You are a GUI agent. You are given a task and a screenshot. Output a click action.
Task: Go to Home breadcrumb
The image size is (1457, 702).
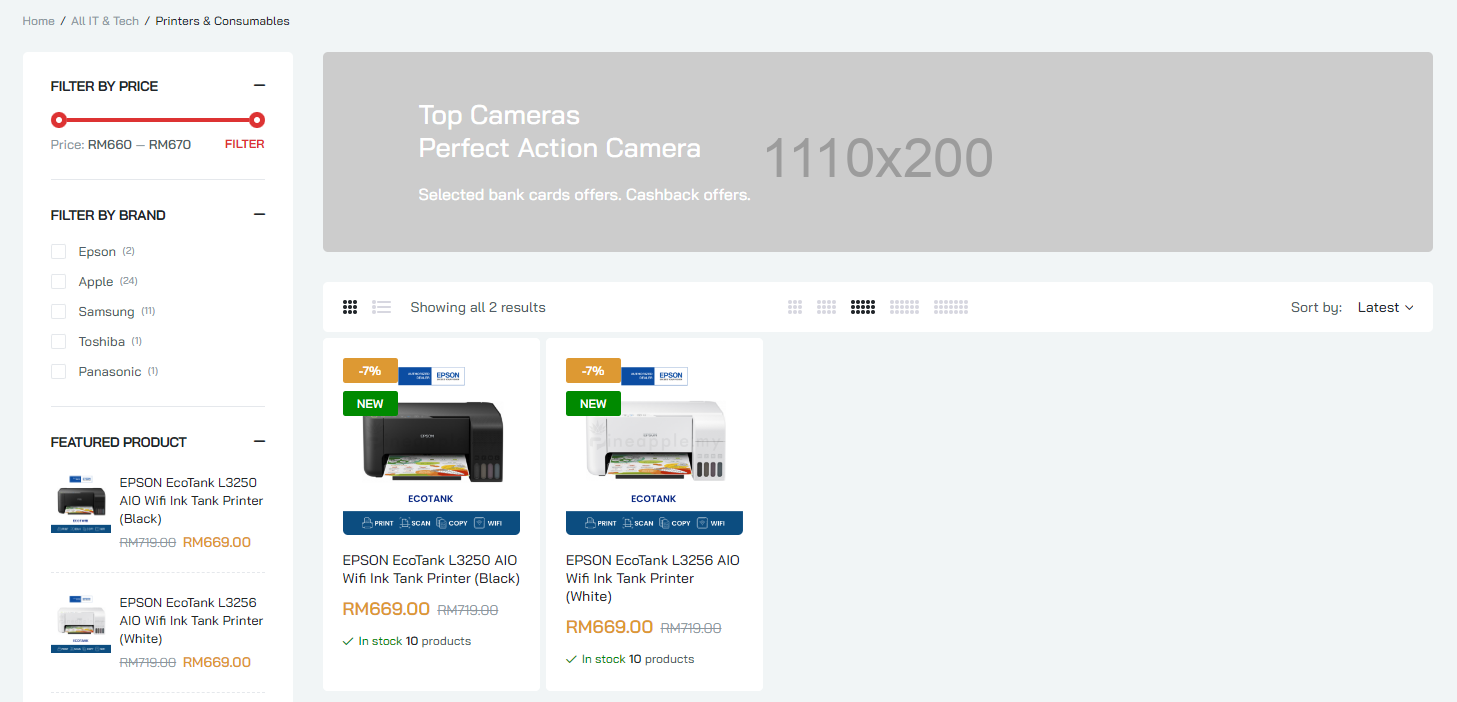(x=38, y=21)
